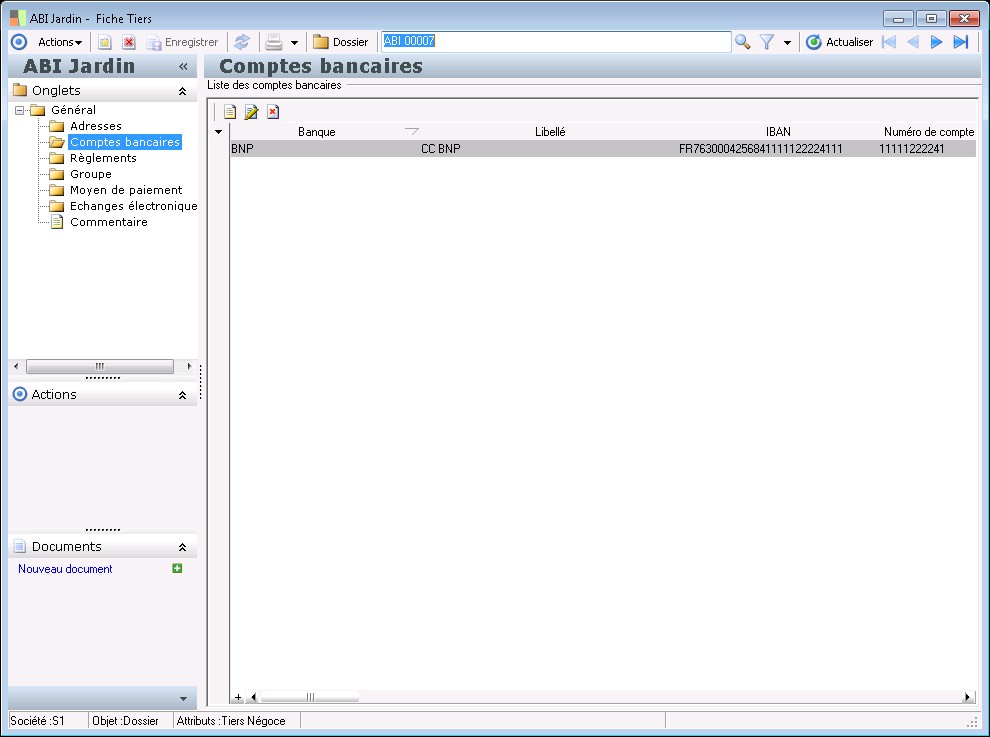Sort by the IBAN column header
Viewport: 990px width, 737px height.
point(778,132)
